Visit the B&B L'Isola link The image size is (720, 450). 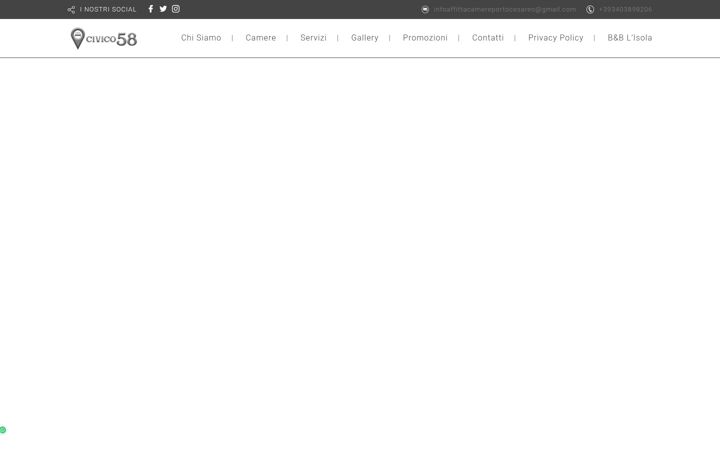coord(630,38)
